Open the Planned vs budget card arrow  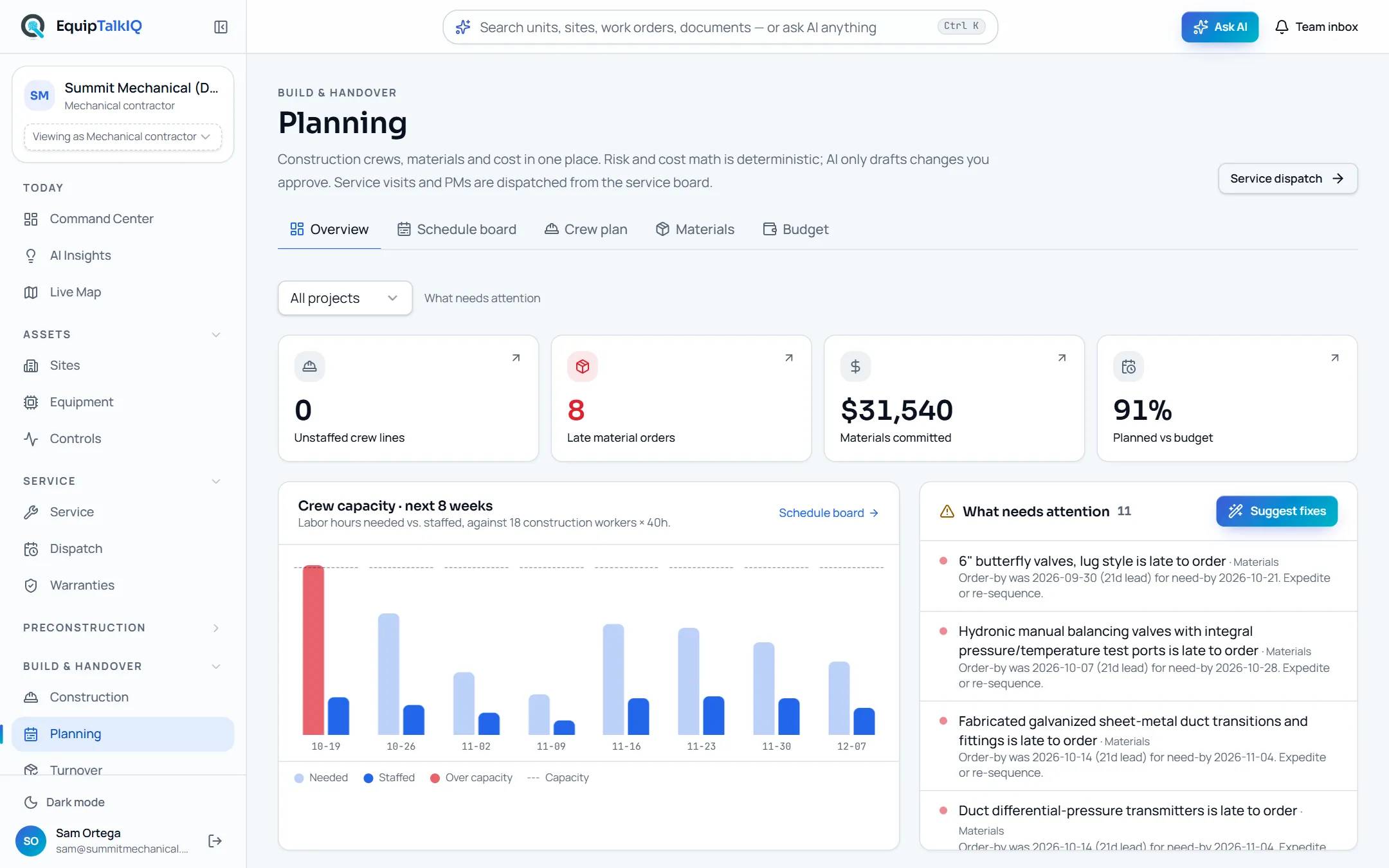(x=1335, y=357)
